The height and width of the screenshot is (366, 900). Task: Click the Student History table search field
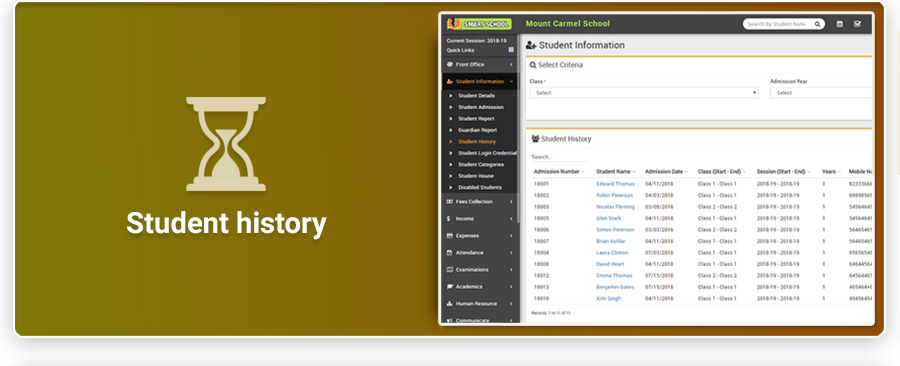[560, 157]
